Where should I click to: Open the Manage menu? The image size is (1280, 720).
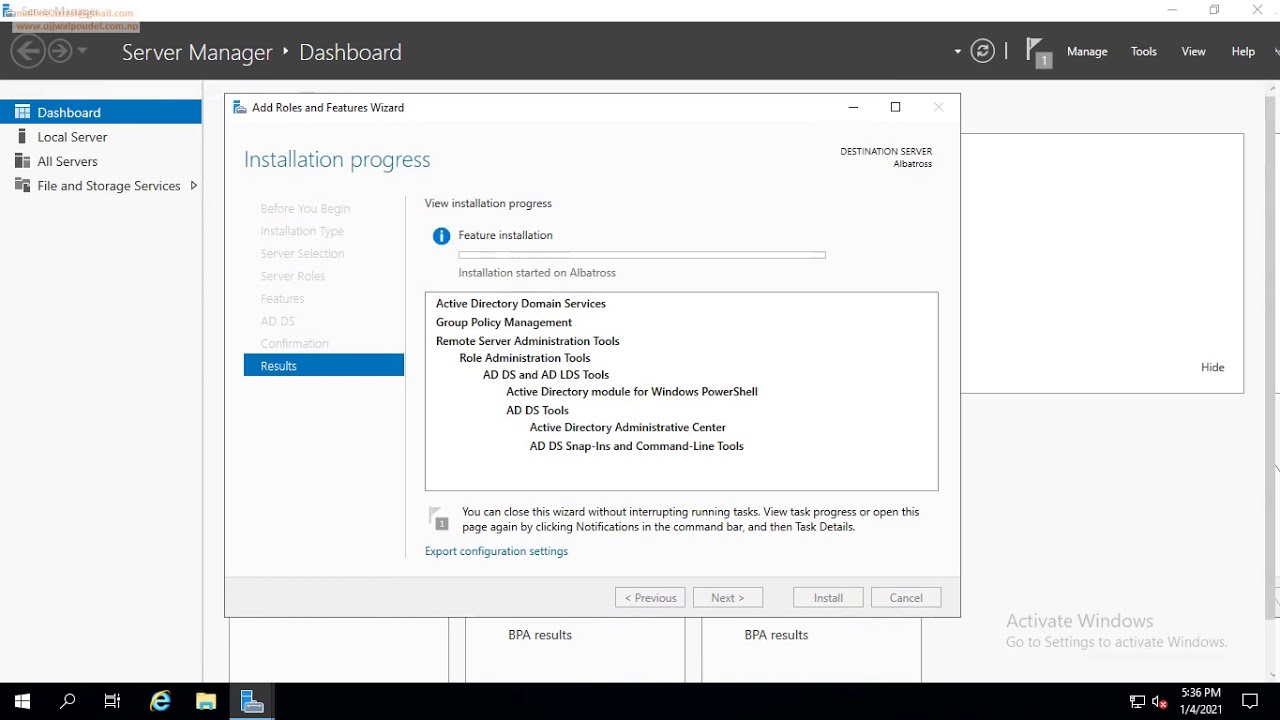(x=1087, y=51)
